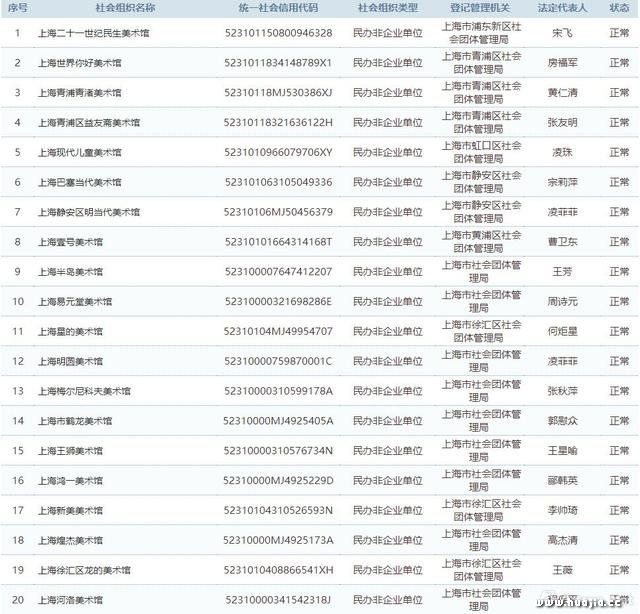Viewport: 640px width, 614px height.
Task: Click legal representative 宋飞
Action: 563,33
